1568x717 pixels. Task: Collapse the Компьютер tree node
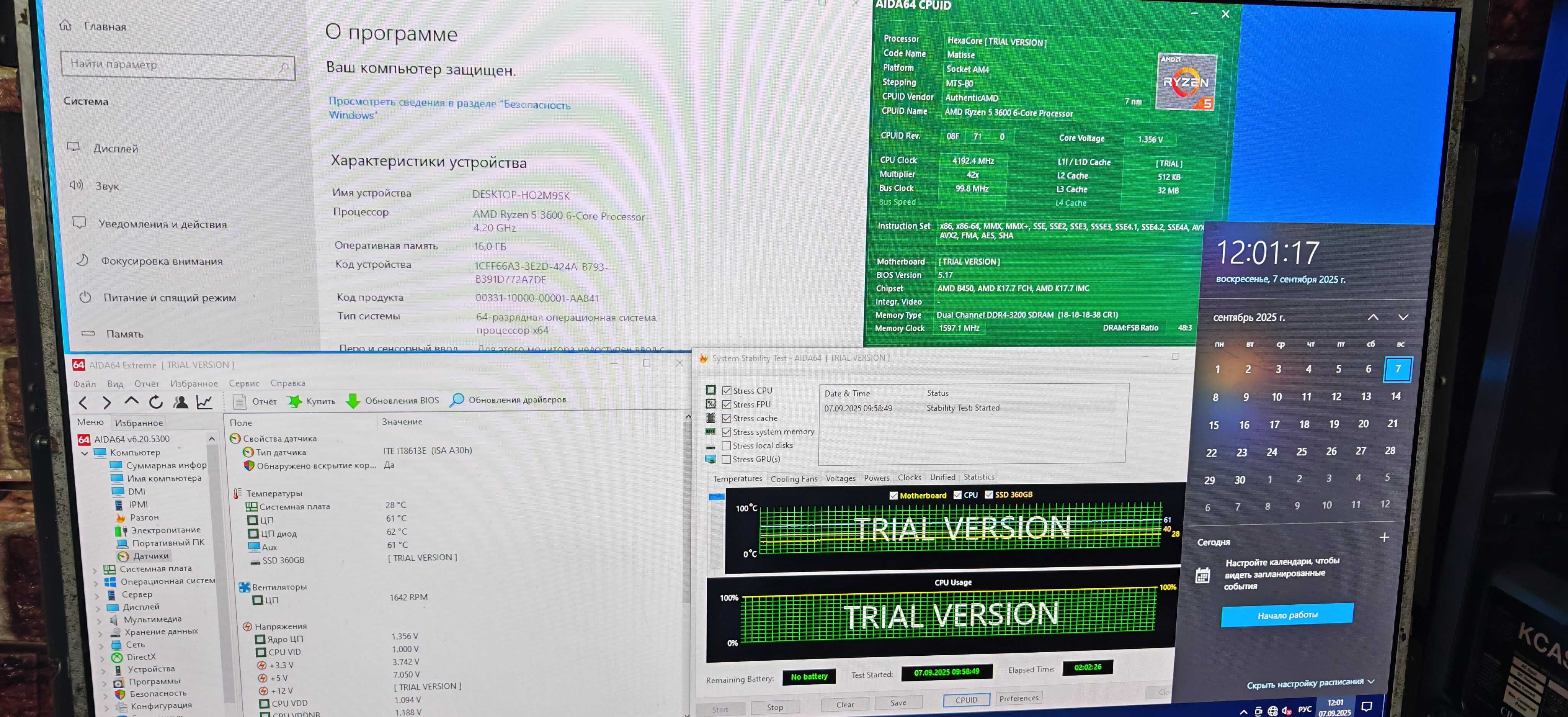tap(85, 453)
